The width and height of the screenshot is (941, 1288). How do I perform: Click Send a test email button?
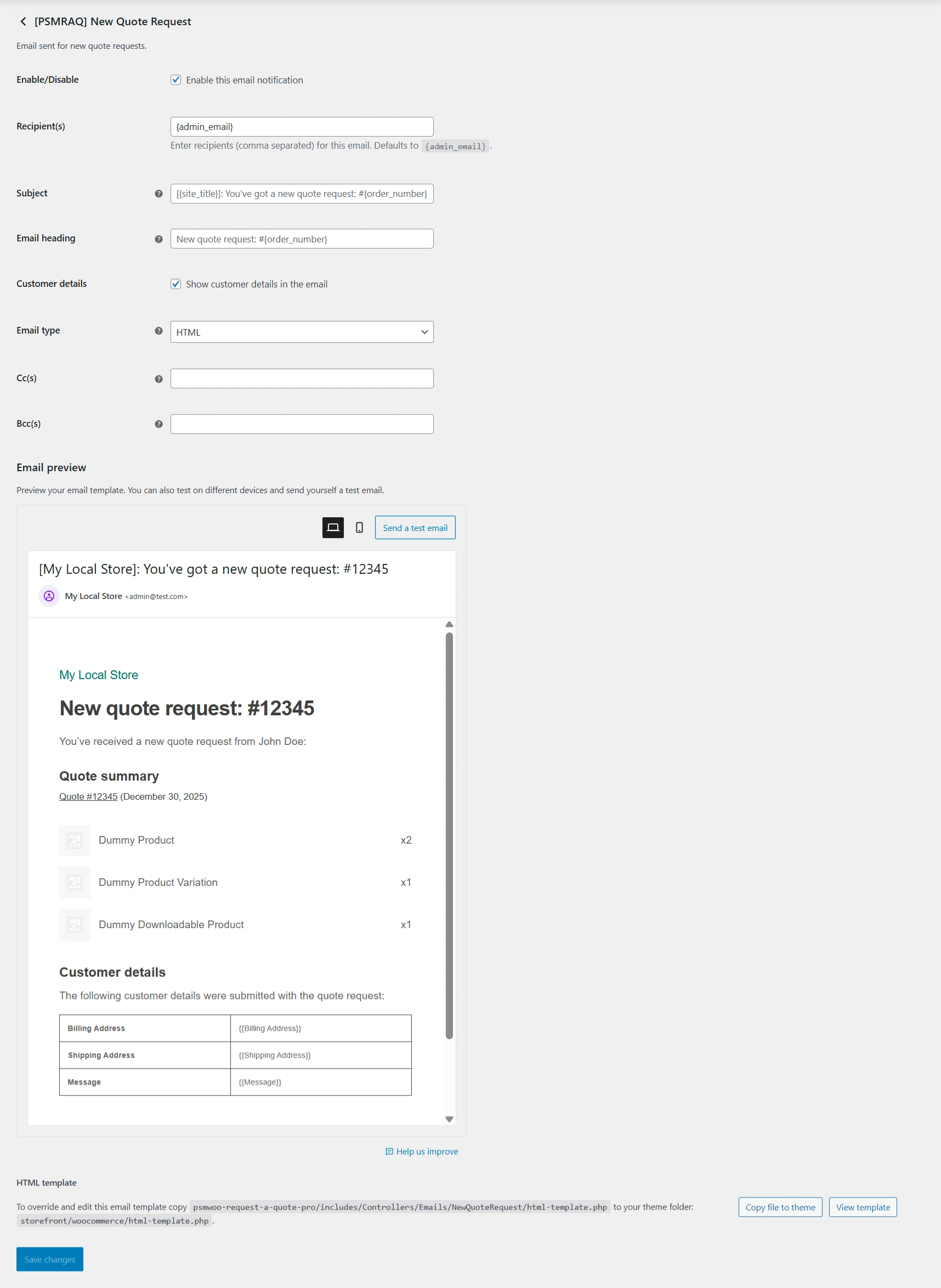(415, 528)
